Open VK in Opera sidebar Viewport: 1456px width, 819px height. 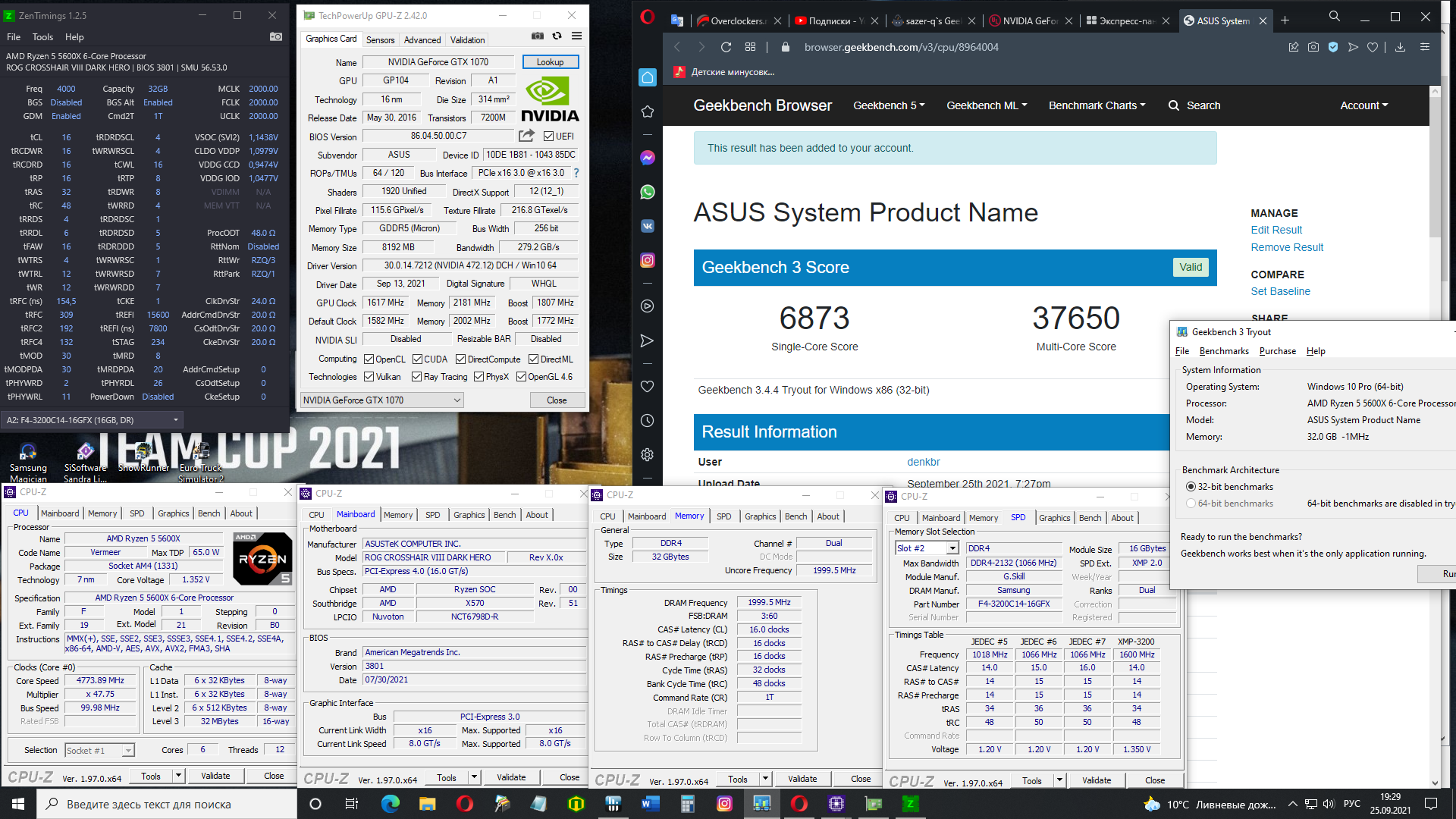(x=648, y=226)
